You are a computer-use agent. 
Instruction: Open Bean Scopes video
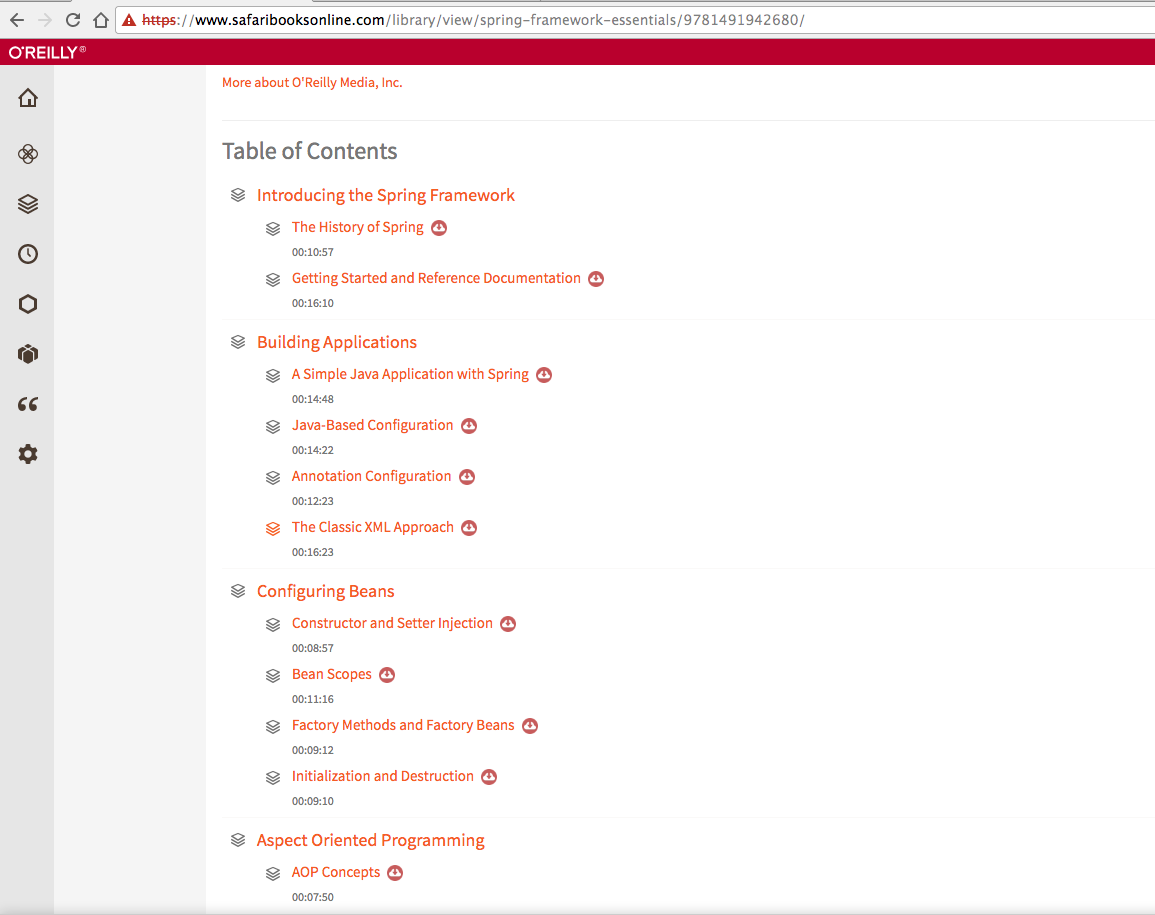pos(331,674)
